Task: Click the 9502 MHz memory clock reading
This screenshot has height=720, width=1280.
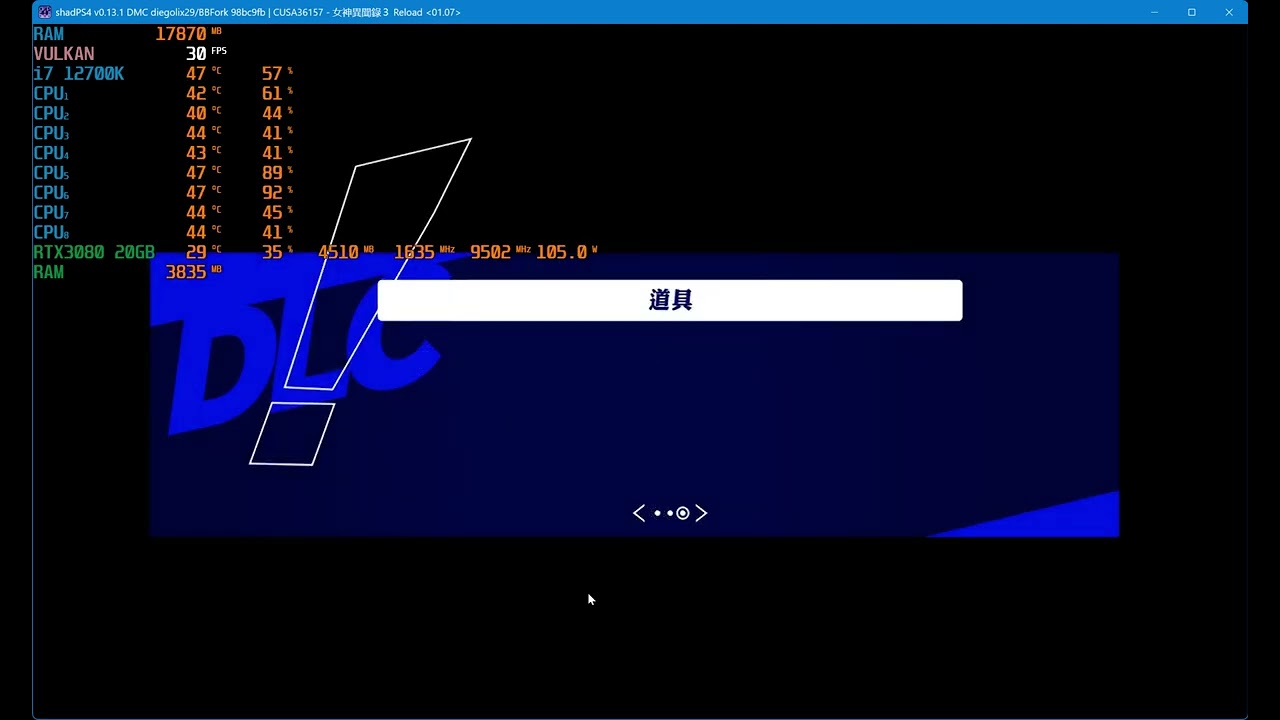Action: [x=500, y=252]
